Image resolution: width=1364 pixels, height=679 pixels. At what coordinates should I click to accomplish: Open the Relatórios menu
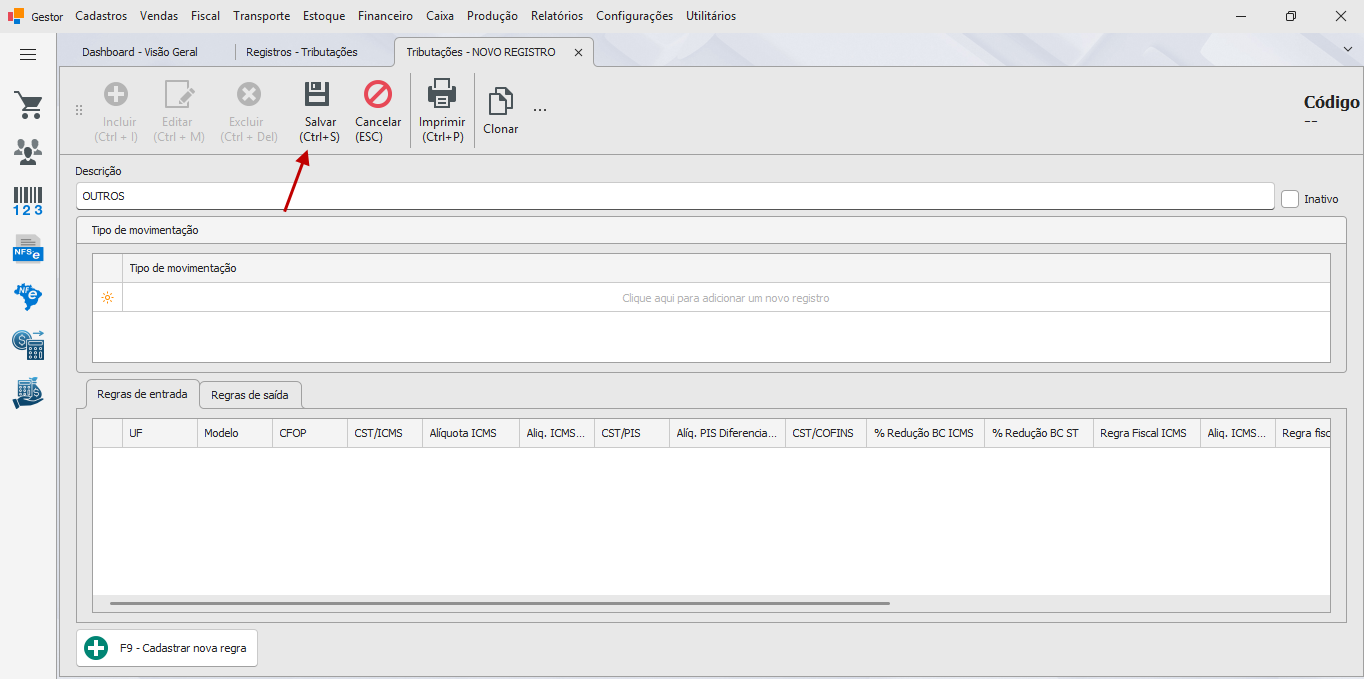pyautogui.click(x=557, y=16)
